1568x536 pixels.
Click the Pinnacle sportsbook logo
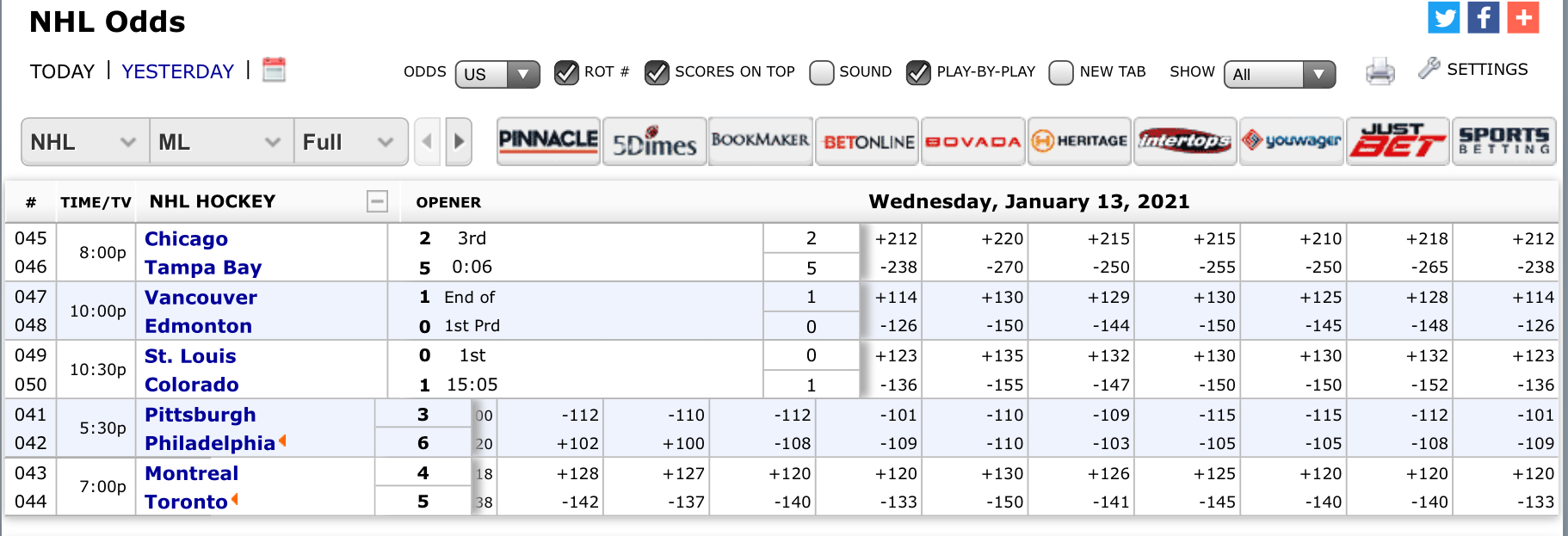coord(548,141)
